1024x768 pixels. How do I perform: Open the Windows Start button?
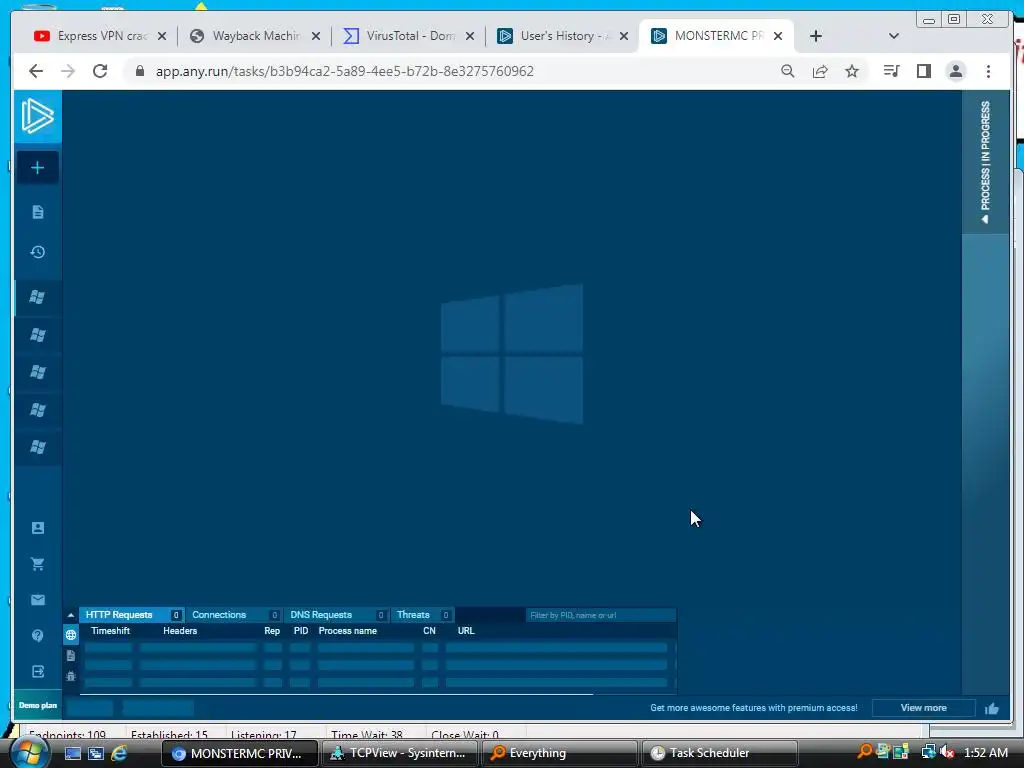(29, 753)
